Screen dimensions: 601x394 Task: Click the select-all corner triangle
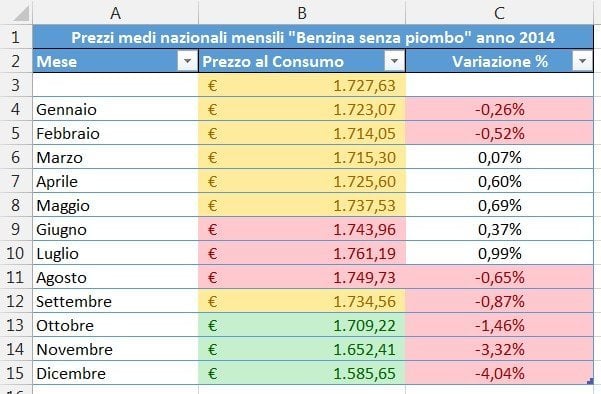(x=21, y=13)
